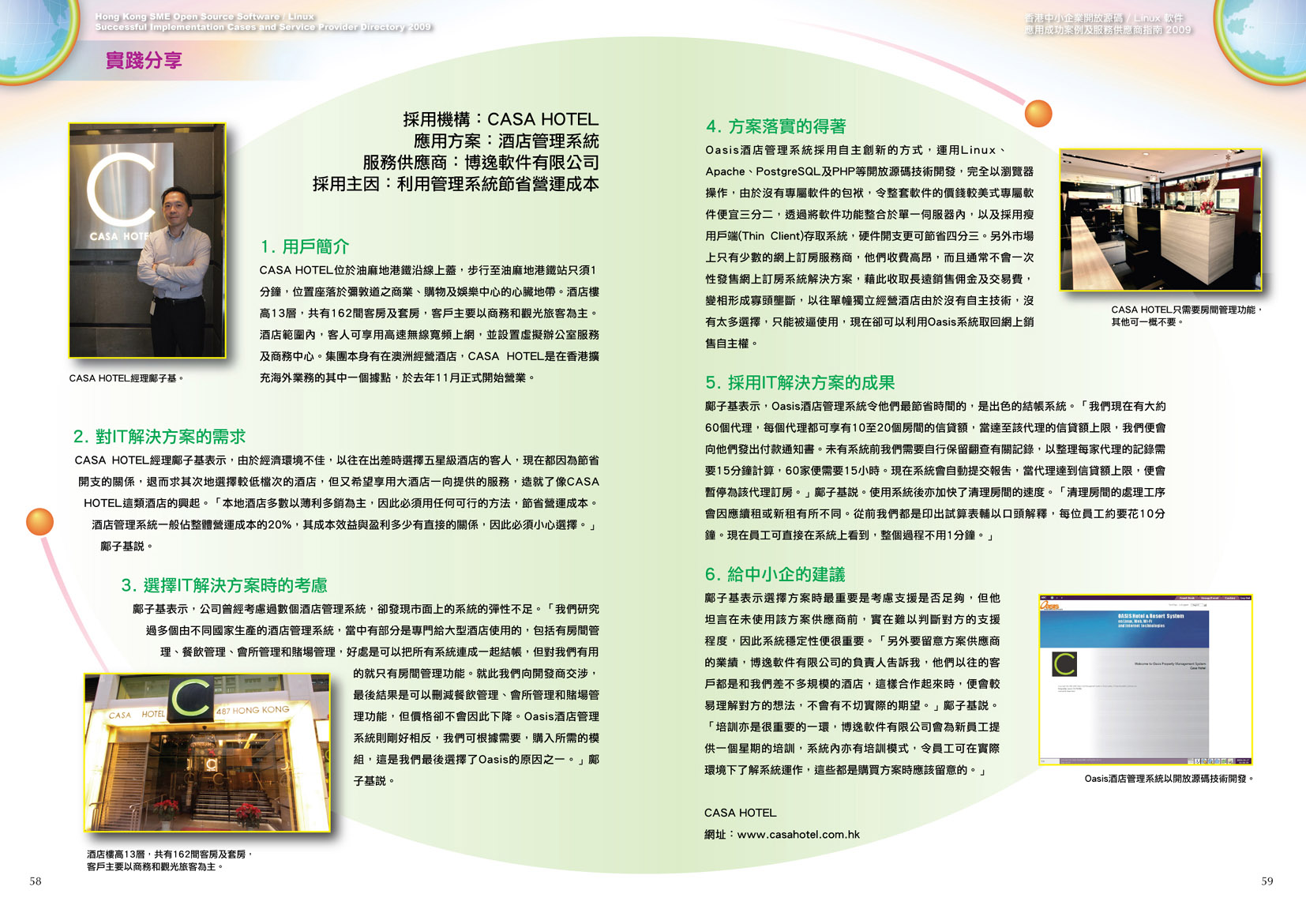The image size is (1306, 924).
Task: Click the orange sphere left of section 2 text
Action: [x=39, y=522]
